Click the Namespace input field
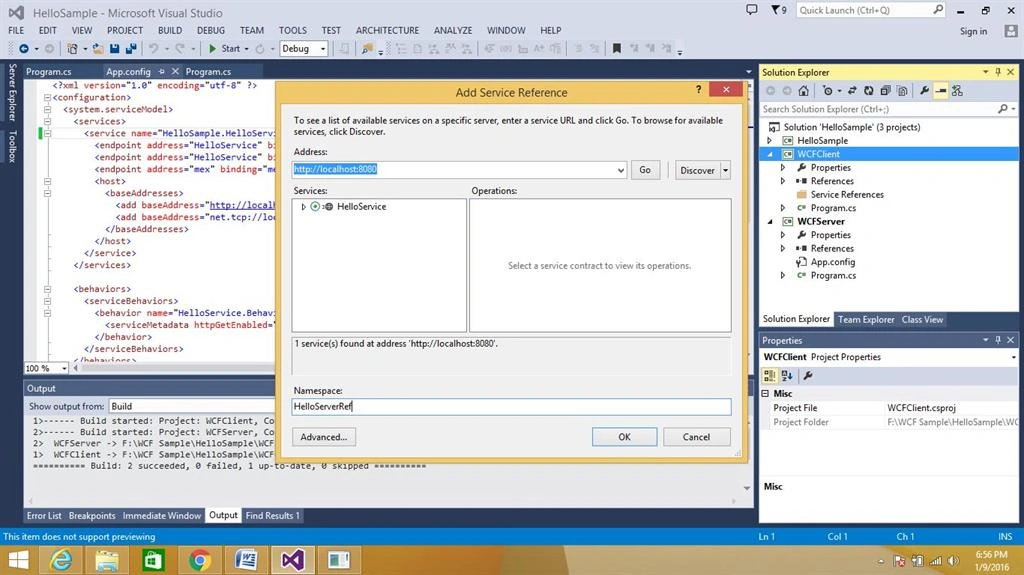 (x=511, y=406)
